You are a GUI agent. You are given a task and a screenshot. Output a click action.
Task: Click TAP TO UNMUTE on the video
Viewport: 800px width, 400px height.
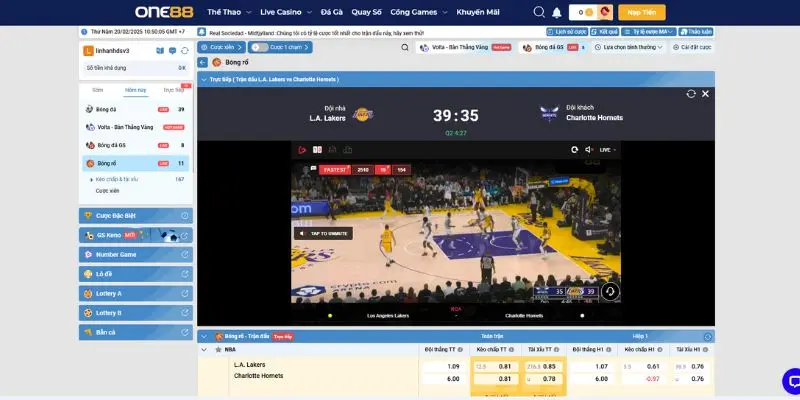323,234
